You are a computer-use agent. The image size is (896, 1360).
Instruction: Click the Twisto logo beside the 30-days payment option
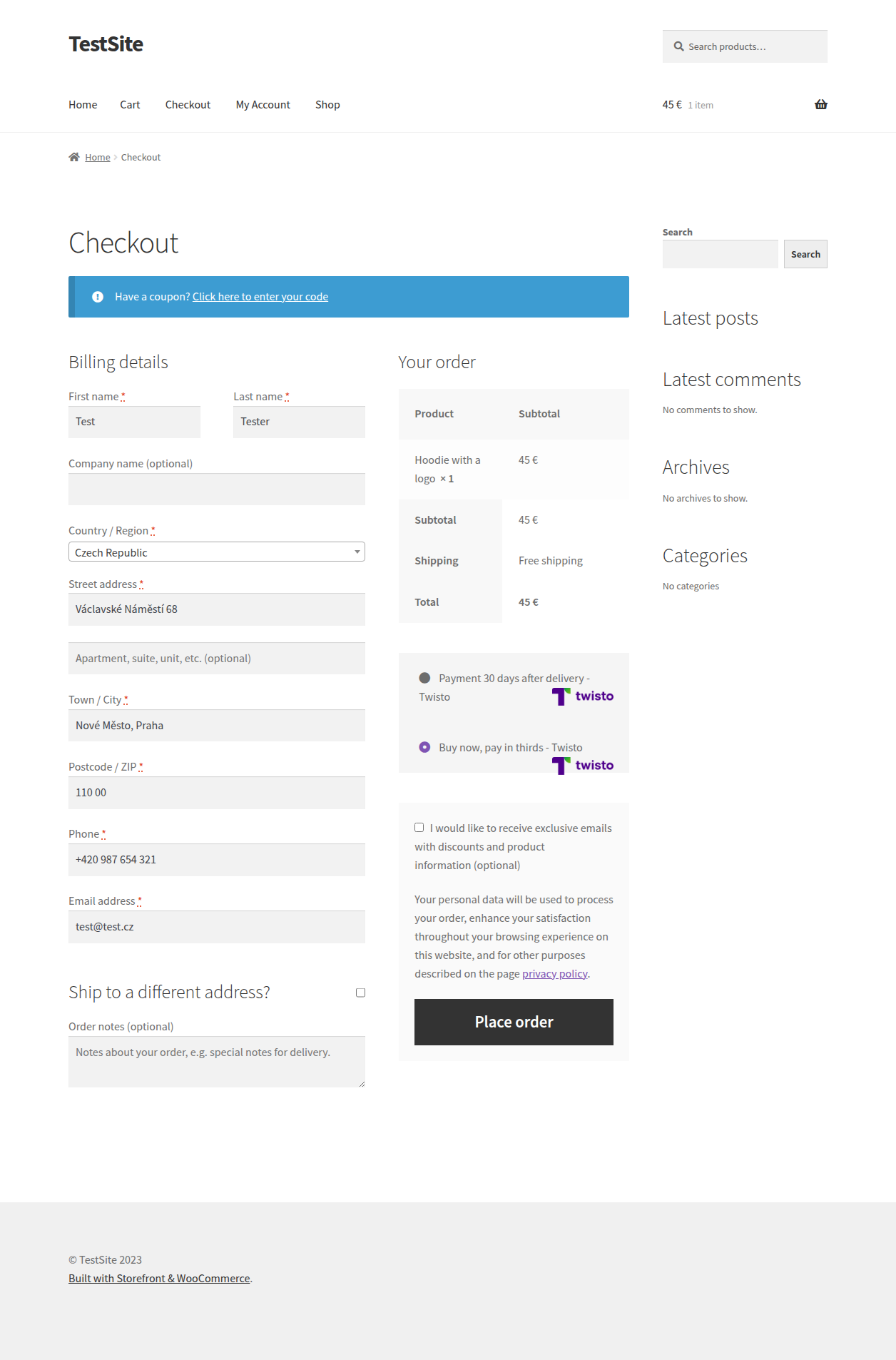click(x=583, y=696)
